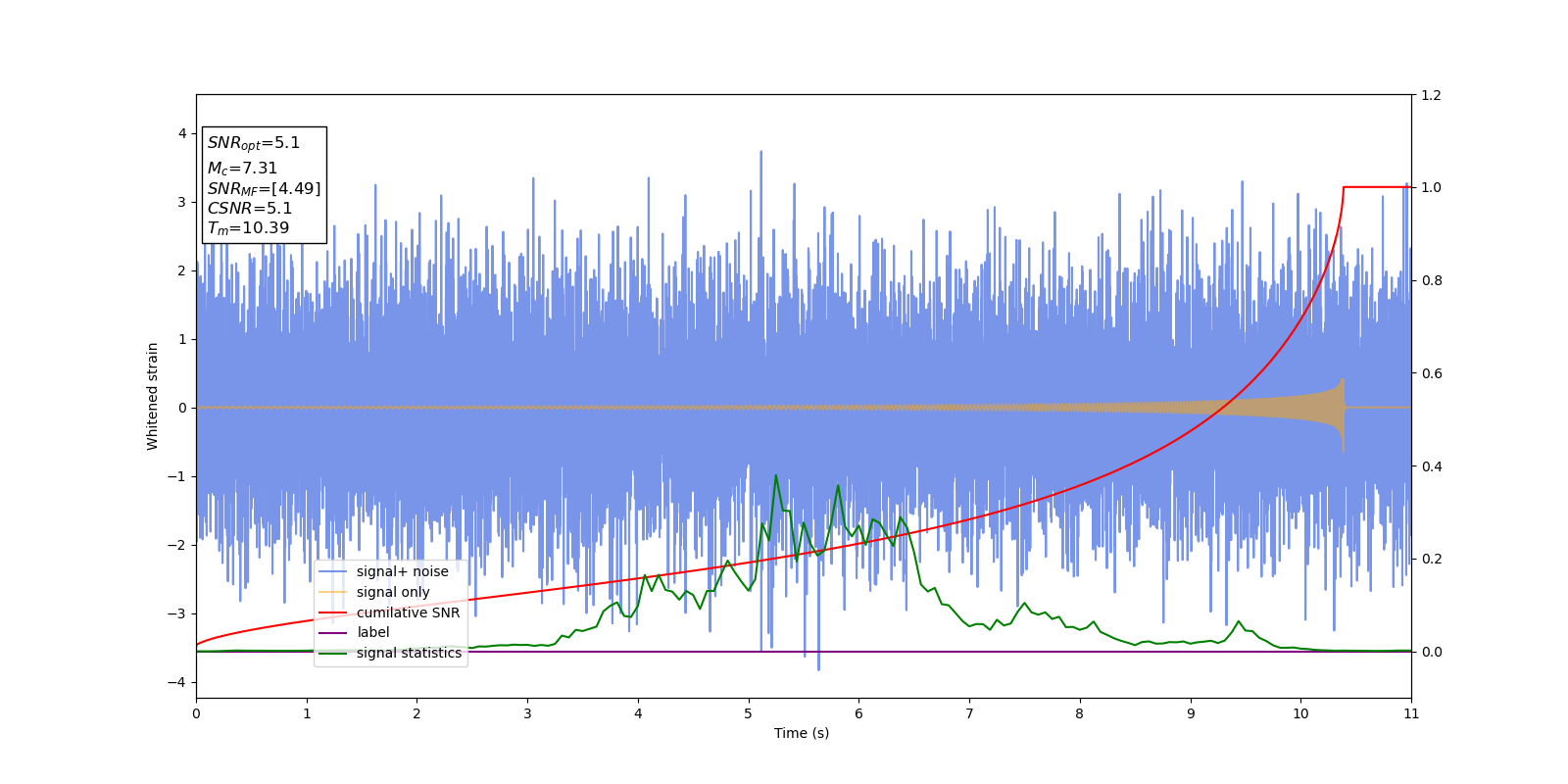Click right y-axis tick label 0.6
The width and height of the screenshot is (1568, 784).
pos(1431,373)
